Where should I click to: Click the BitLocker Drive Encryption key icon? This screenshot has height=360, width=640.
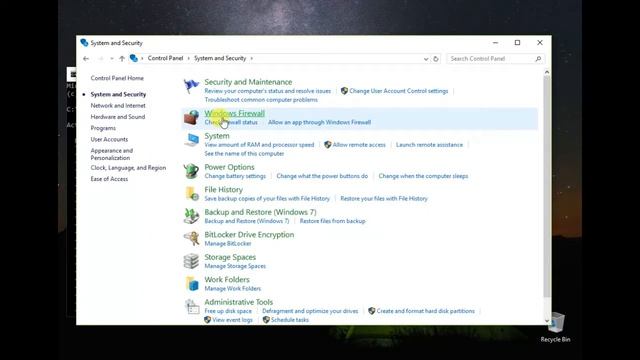191,238
